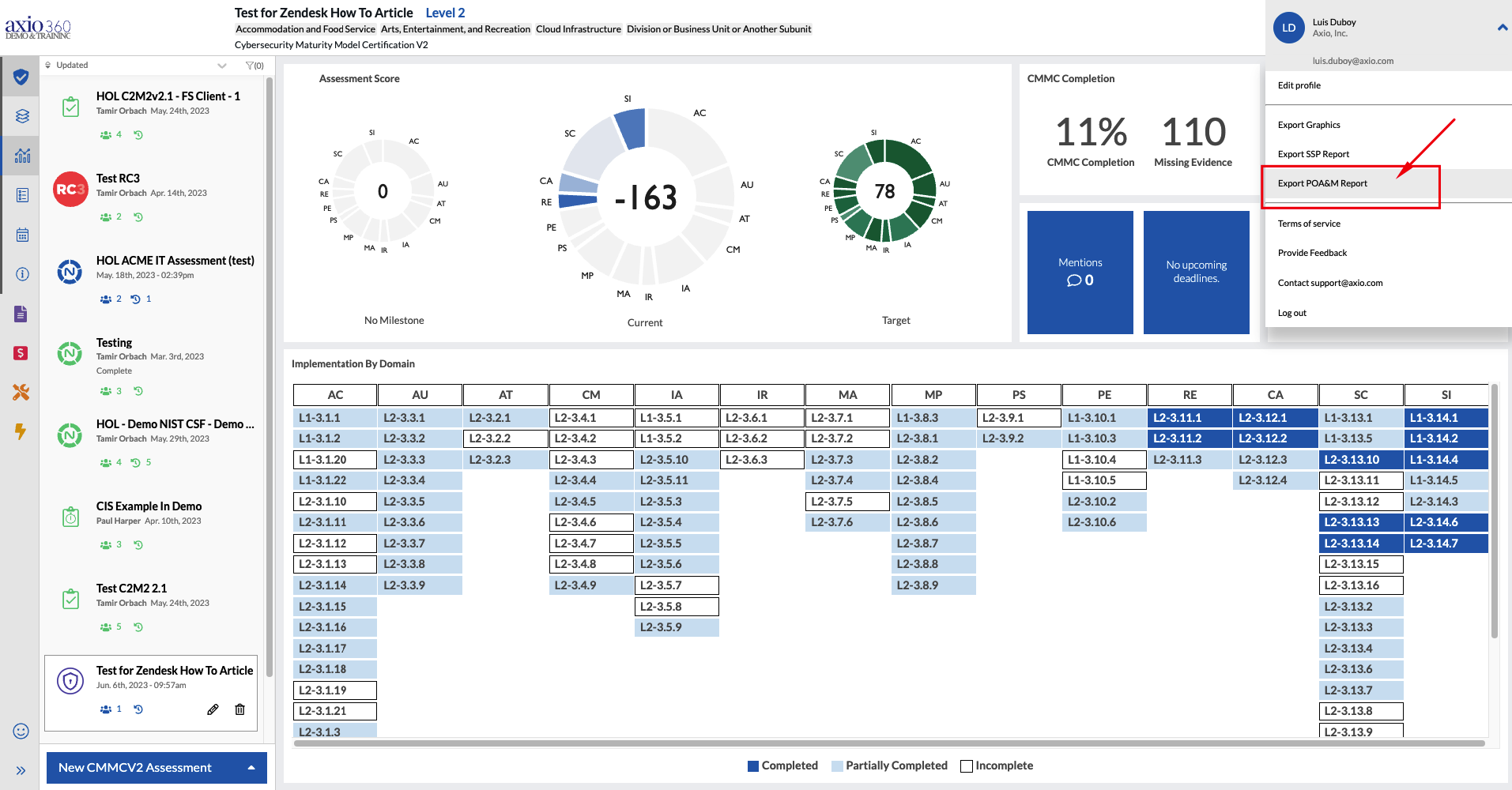Open the purple document sidebar icon

pos(21,314)
